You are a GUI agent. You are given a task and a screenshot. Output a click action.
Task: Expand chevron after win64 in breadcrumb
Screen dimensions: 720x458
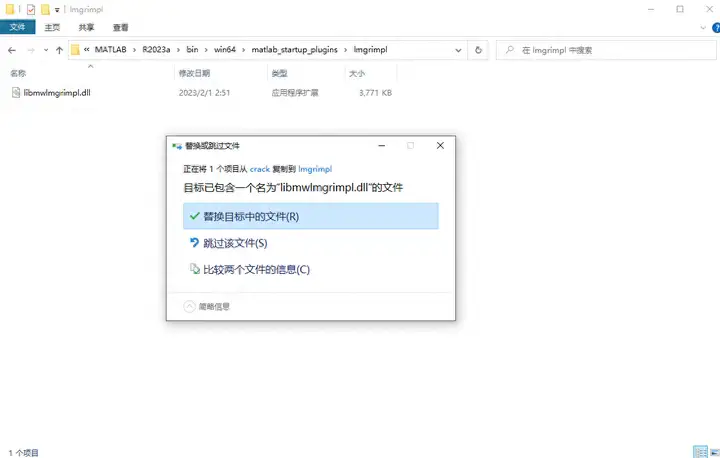[x=243, y=50]
